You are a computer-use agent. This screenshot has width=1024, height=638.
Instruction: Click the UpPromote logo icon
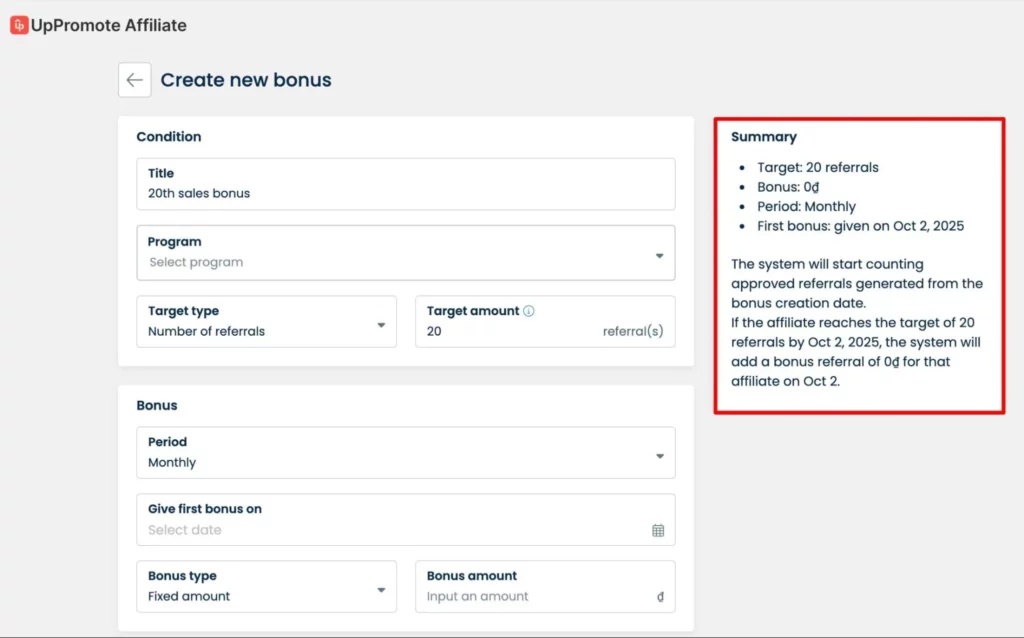[x=19, y=25]
